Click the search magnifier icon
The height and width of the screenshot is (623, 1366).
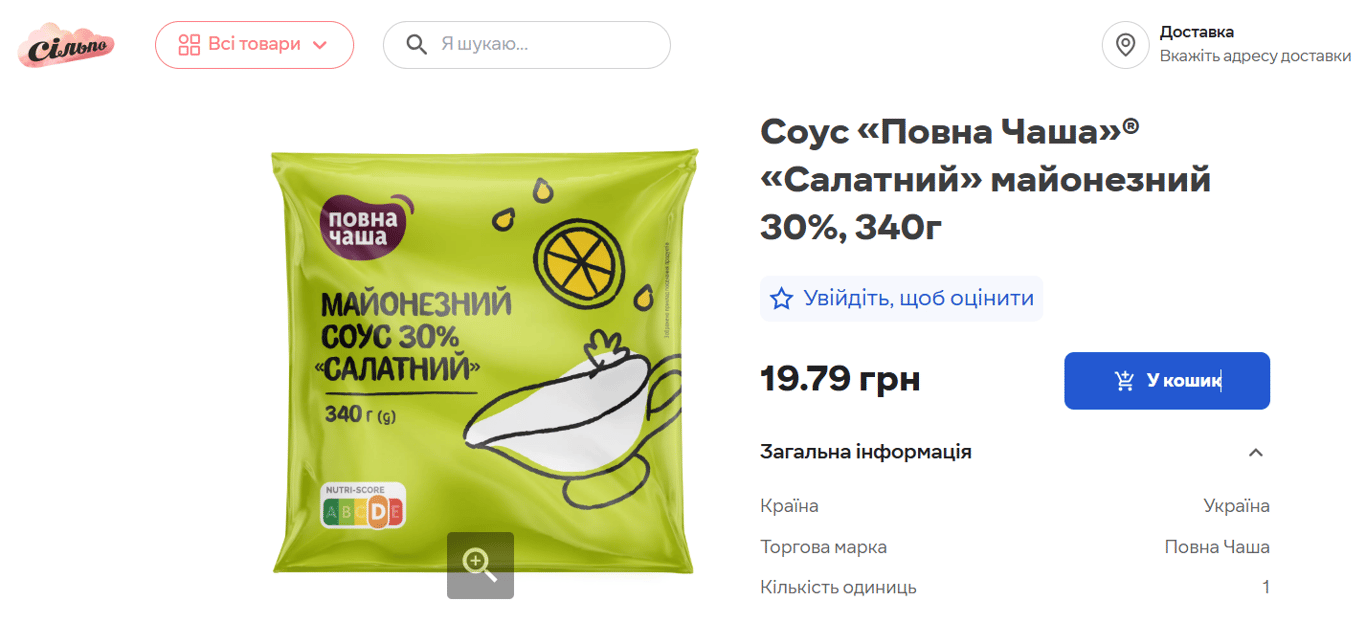tap(417, 45)
